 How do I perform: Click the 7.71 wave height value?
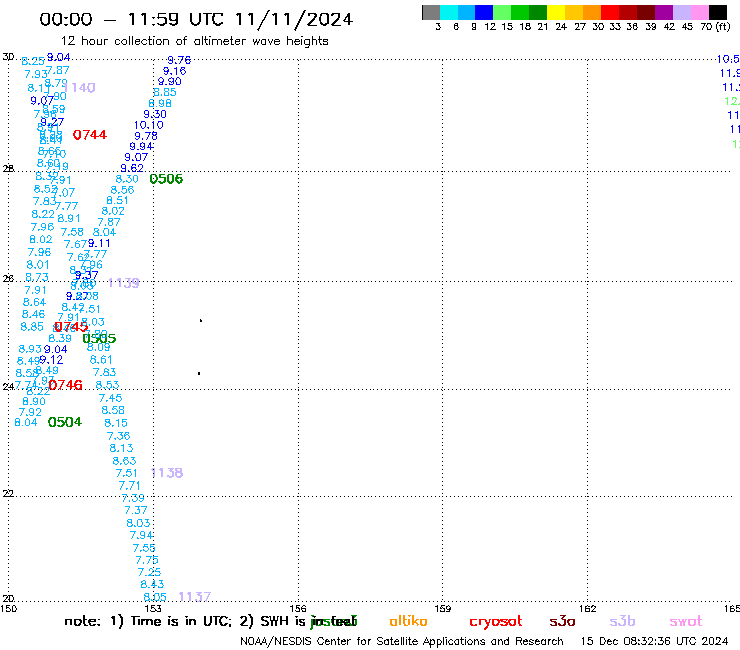(x=129, y=486)
